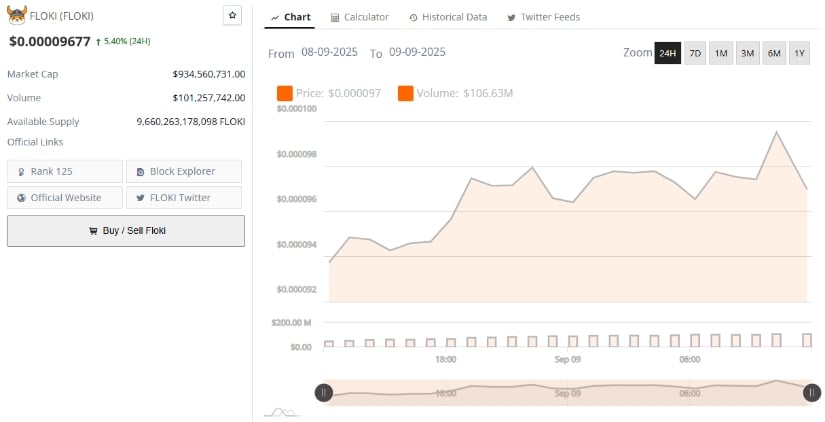Viewport: 825px width, 422px height.
Task: Click the clock icon in the Historical Data tab
Action: 414,18
